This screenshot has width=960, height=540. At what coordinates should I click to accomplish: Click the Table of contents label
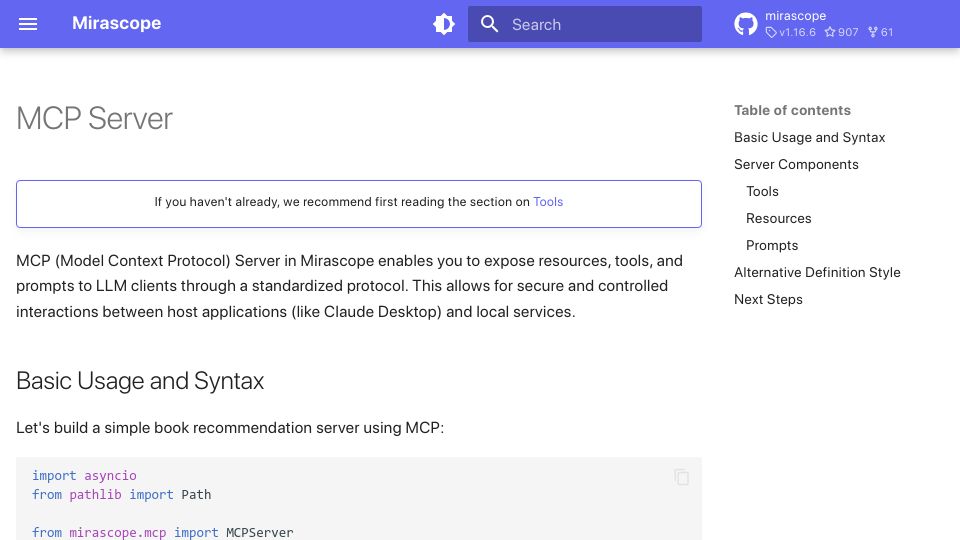[x=792, y=110]
